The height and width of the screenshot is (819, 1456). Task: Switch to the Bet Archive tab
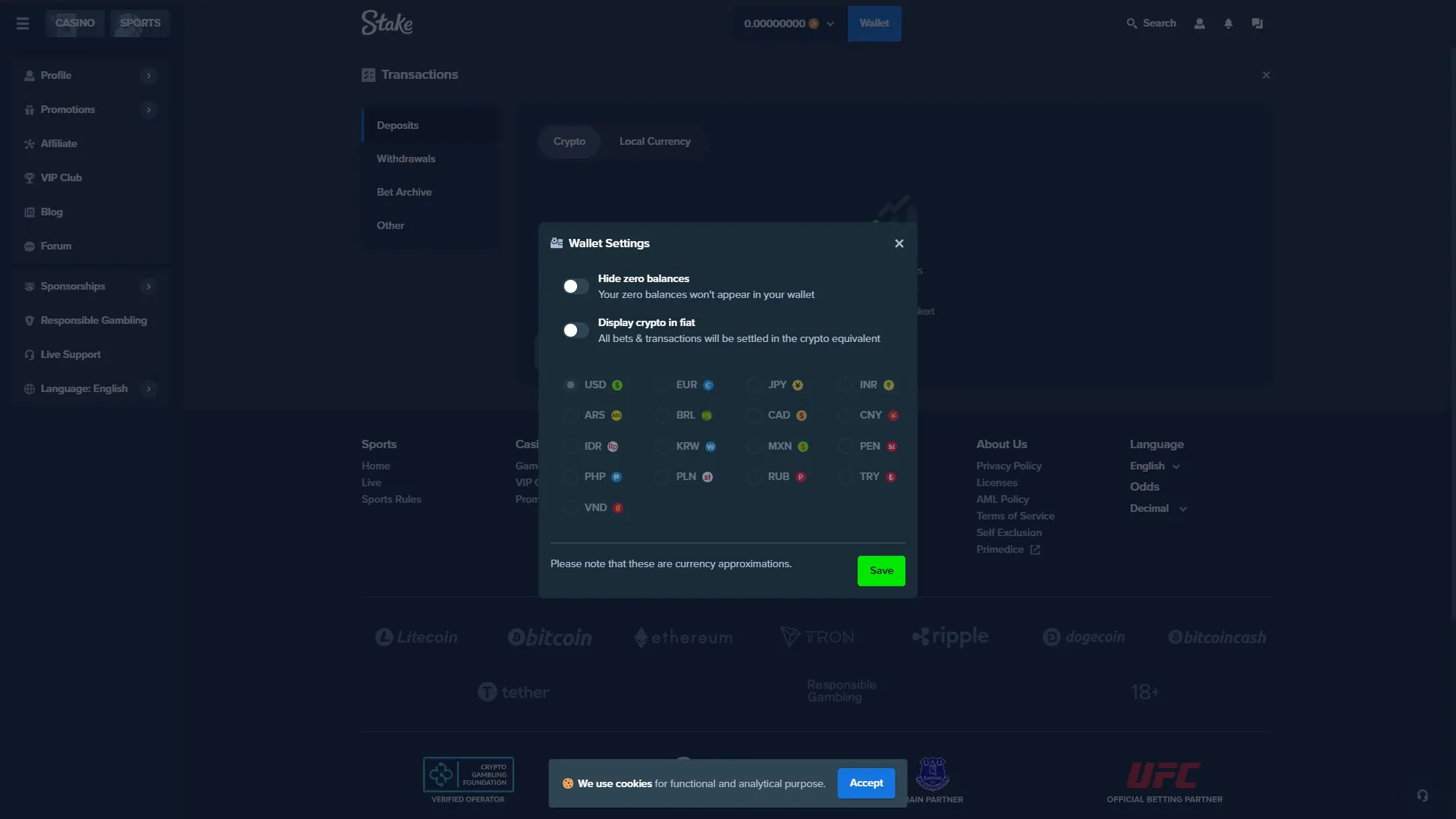coord(431,193)
